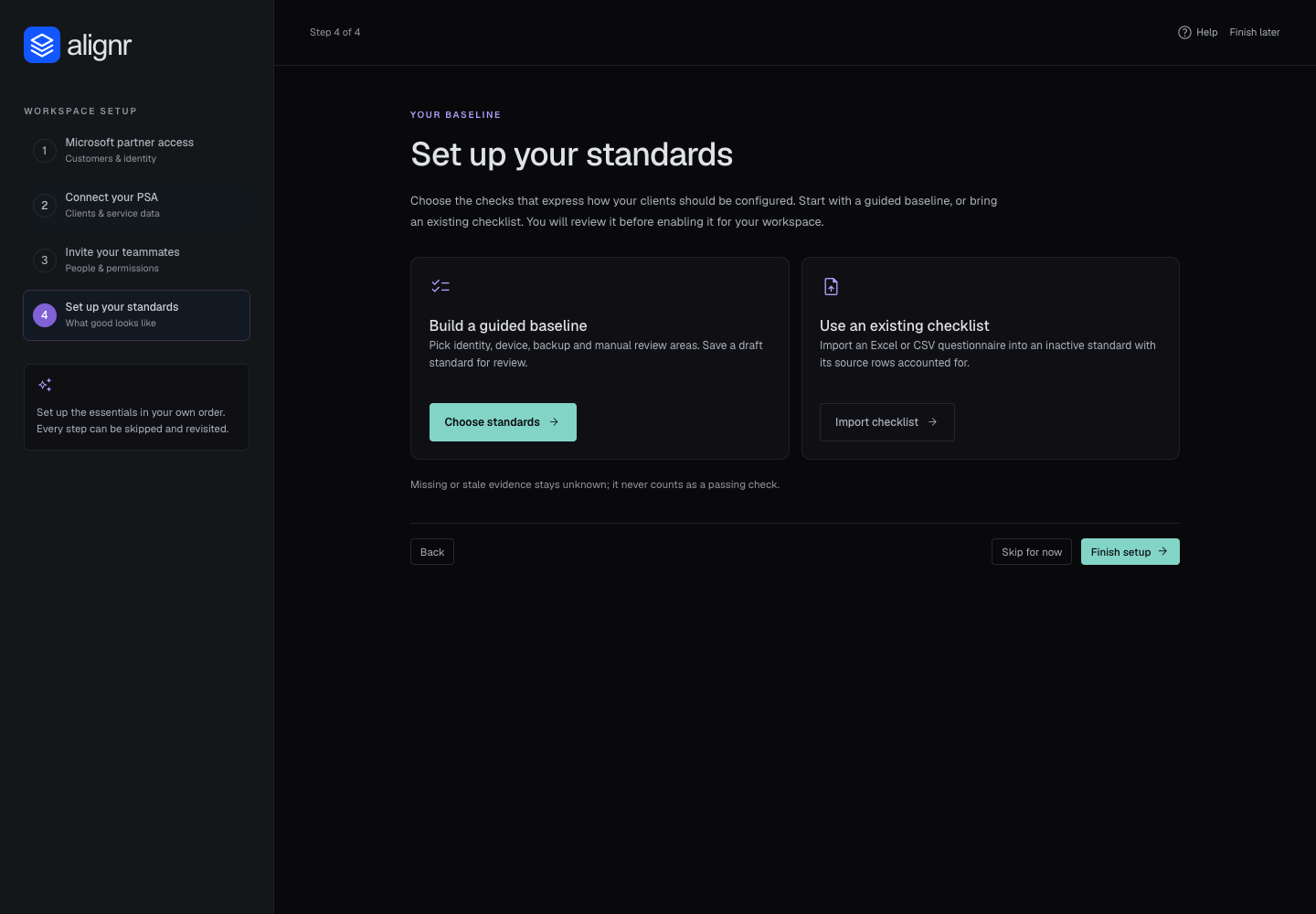
Task: Click the step 1 number circle
Action: pyautogui.click(x=45, y=151)
